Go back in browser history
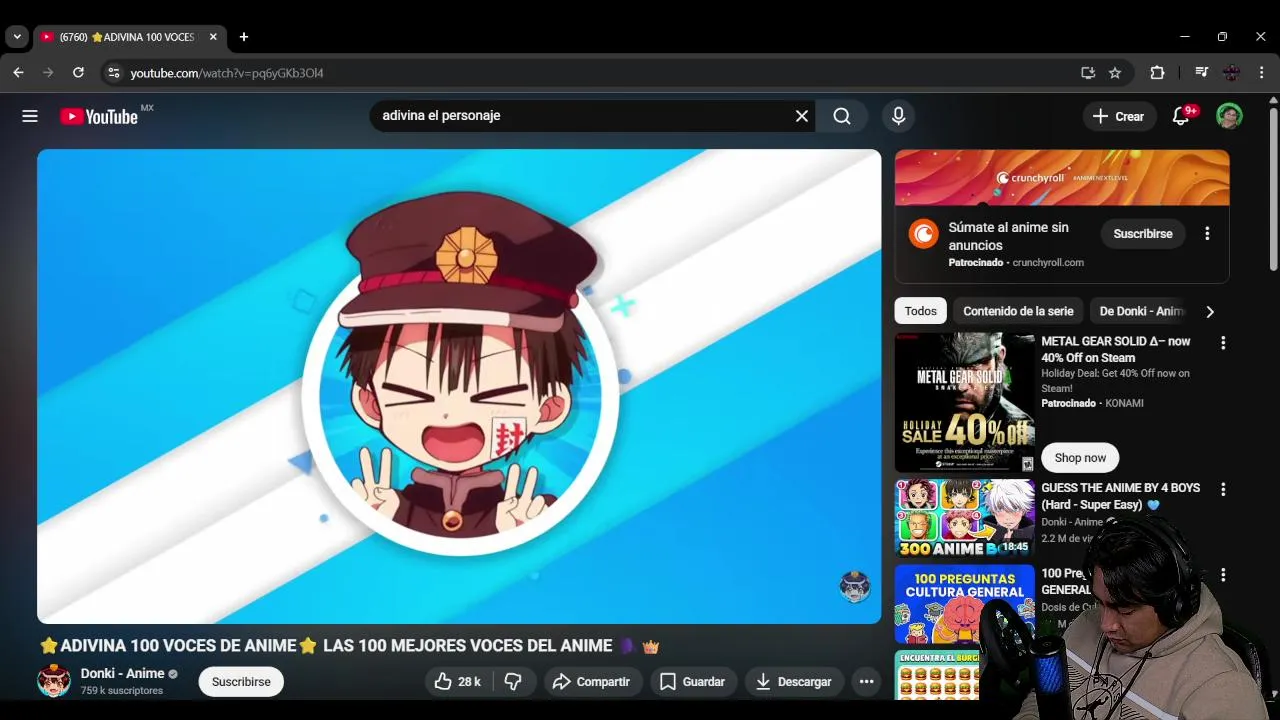The image size is (1280, 720). tap(18, 73)
